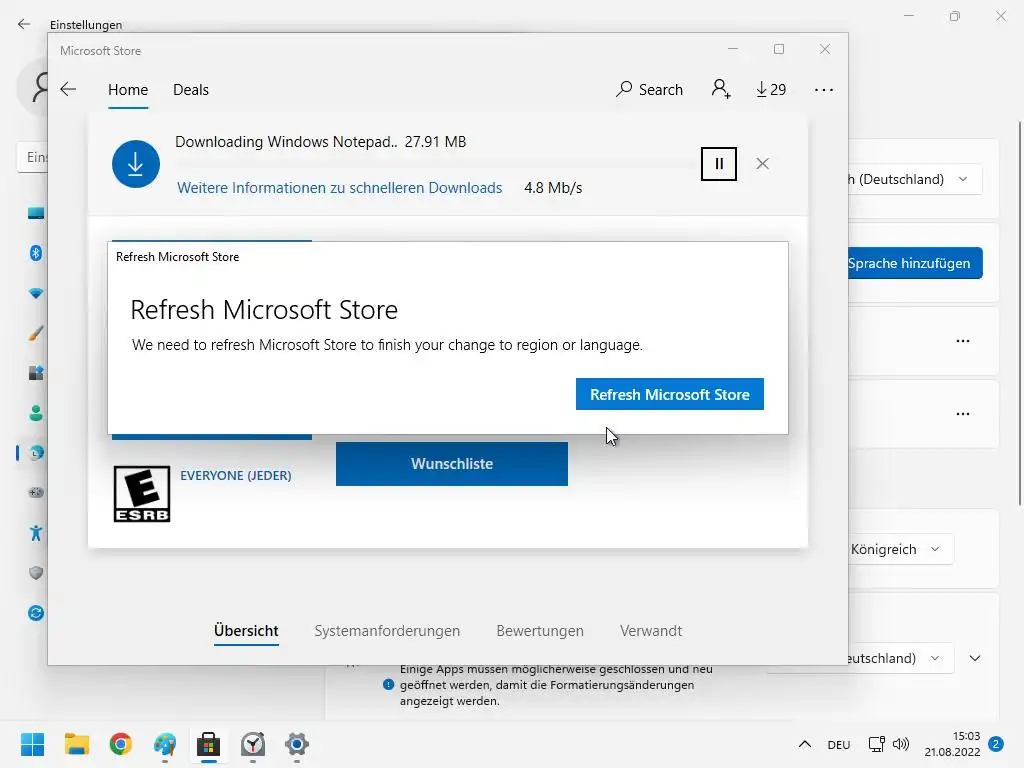
Task: Open the Paint app from taskbar
Action: pos(165,744)
